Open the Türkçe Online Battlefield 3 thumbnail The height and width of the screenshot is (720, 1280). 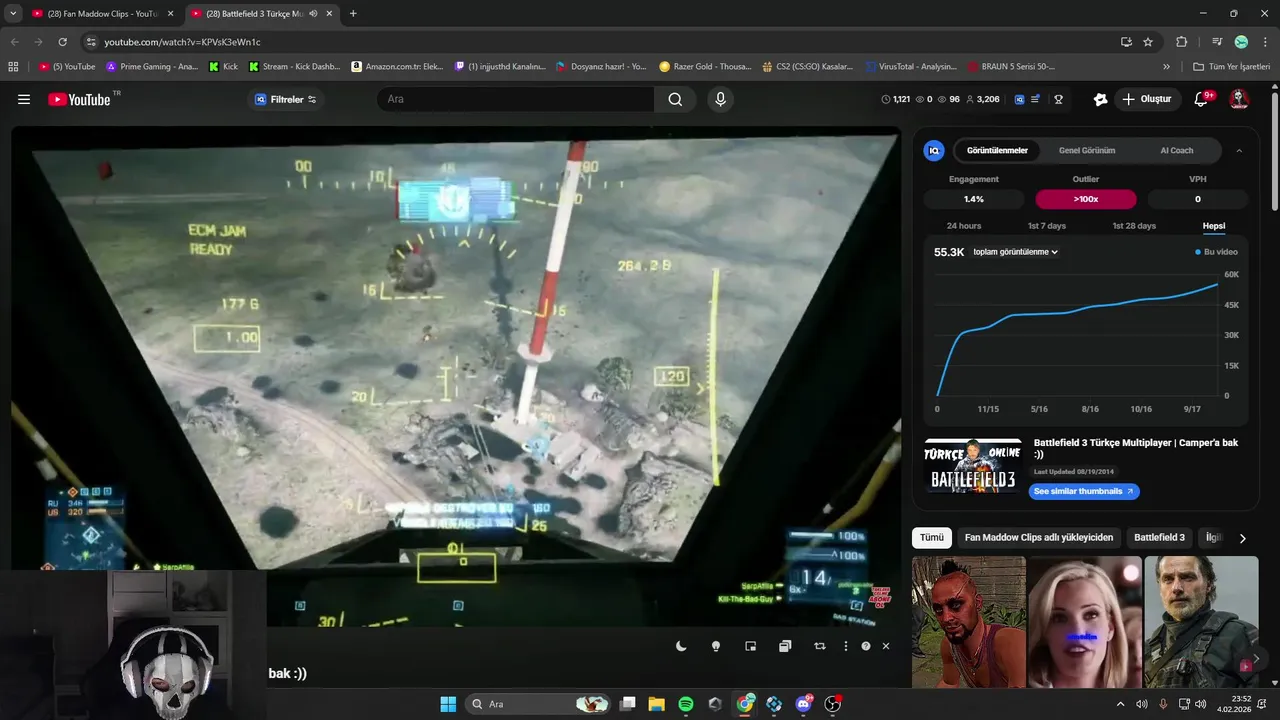pyautogui.click(x=973, y=465)
